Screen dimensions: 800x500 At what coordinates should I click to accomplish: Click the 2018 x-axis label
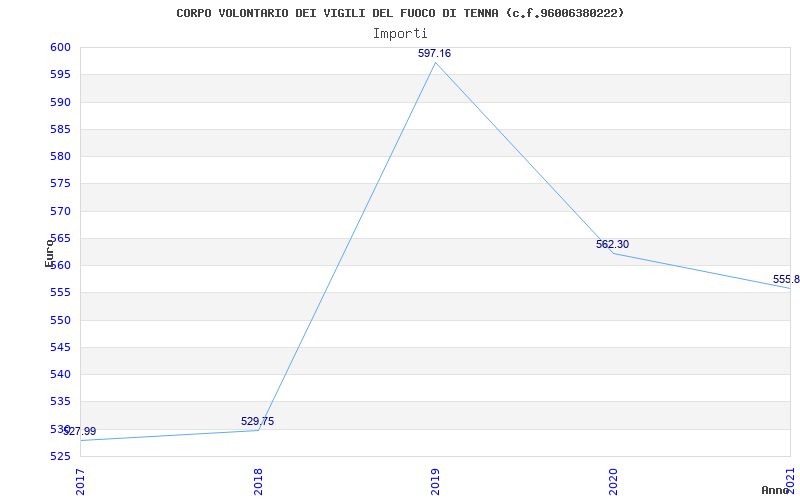(258, 482)
